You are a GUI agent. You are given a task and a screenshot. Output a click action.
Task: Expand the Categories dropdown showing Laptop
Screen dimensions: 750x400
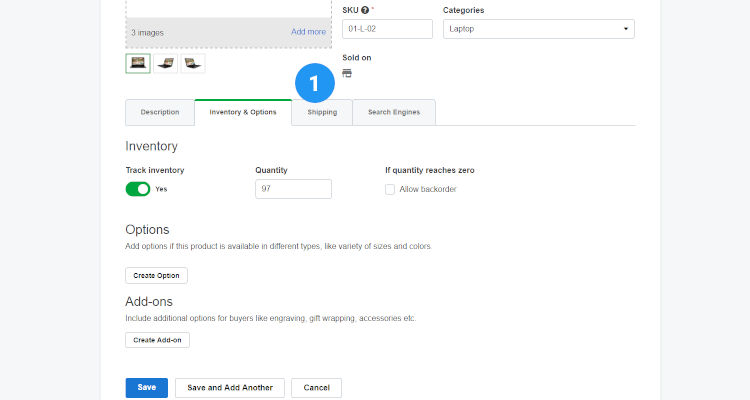(x=538, y=29)
